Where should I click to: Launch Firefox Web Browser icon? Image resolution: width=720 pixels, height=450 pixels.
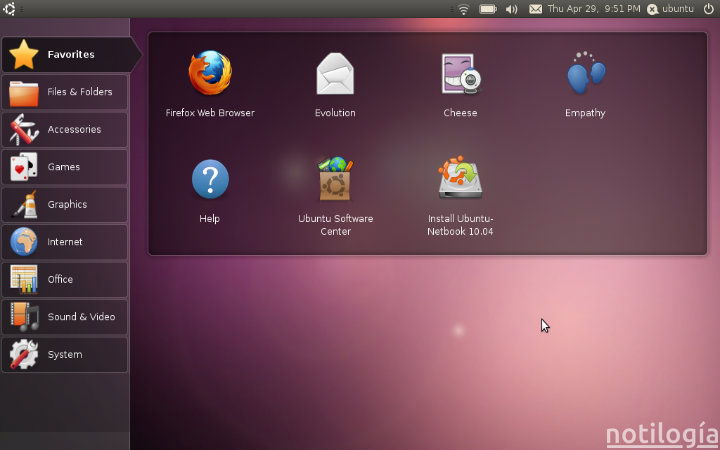click(210, 73)
